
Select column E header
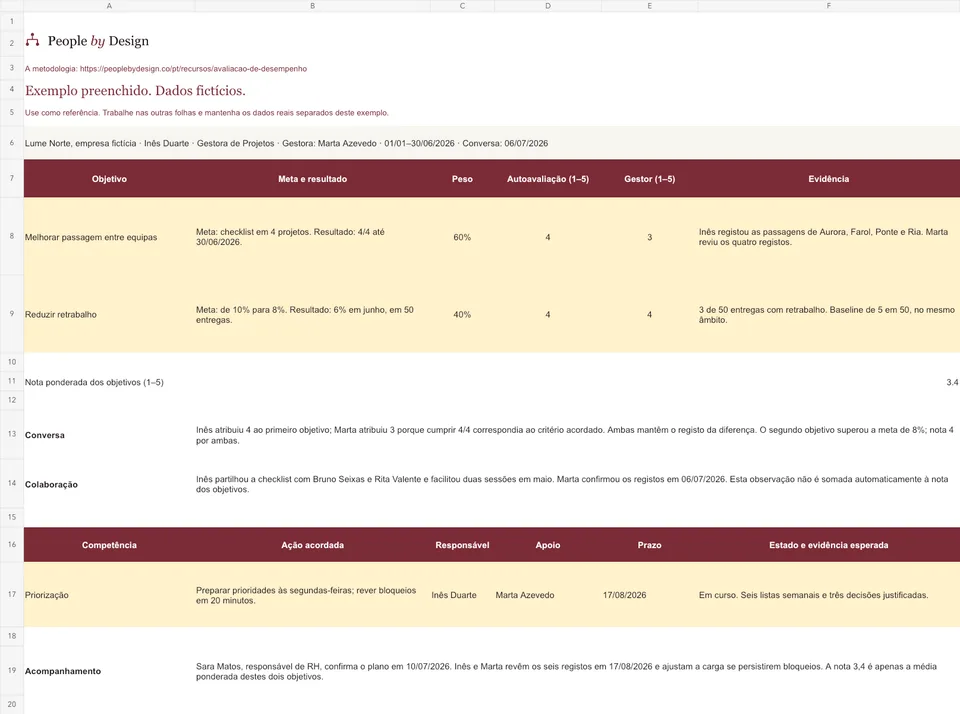(650, 6)
